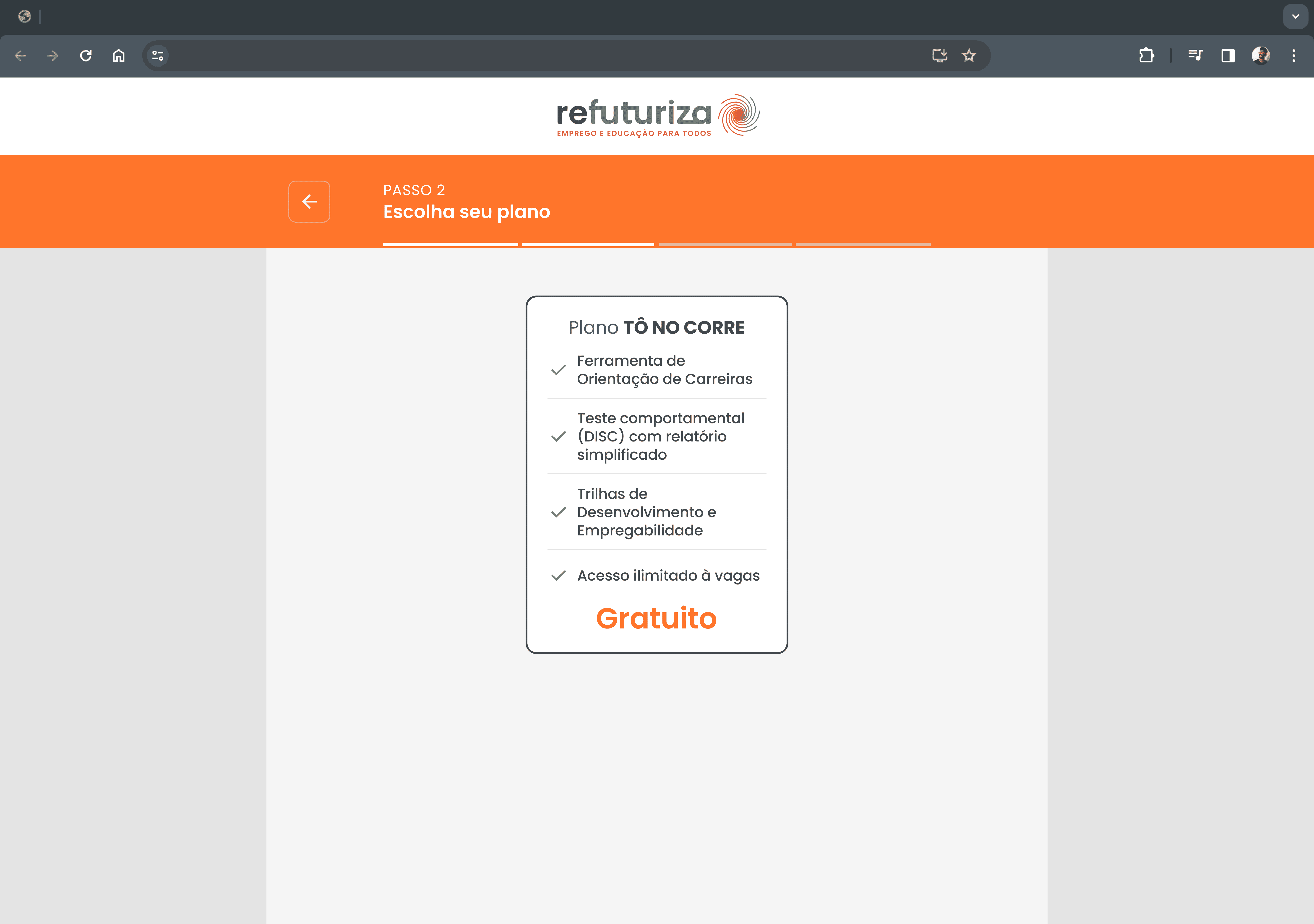Click the Refuturiza logo
Screen dimensions: 1314x924
pyautogui.click(x=657, y=116)
